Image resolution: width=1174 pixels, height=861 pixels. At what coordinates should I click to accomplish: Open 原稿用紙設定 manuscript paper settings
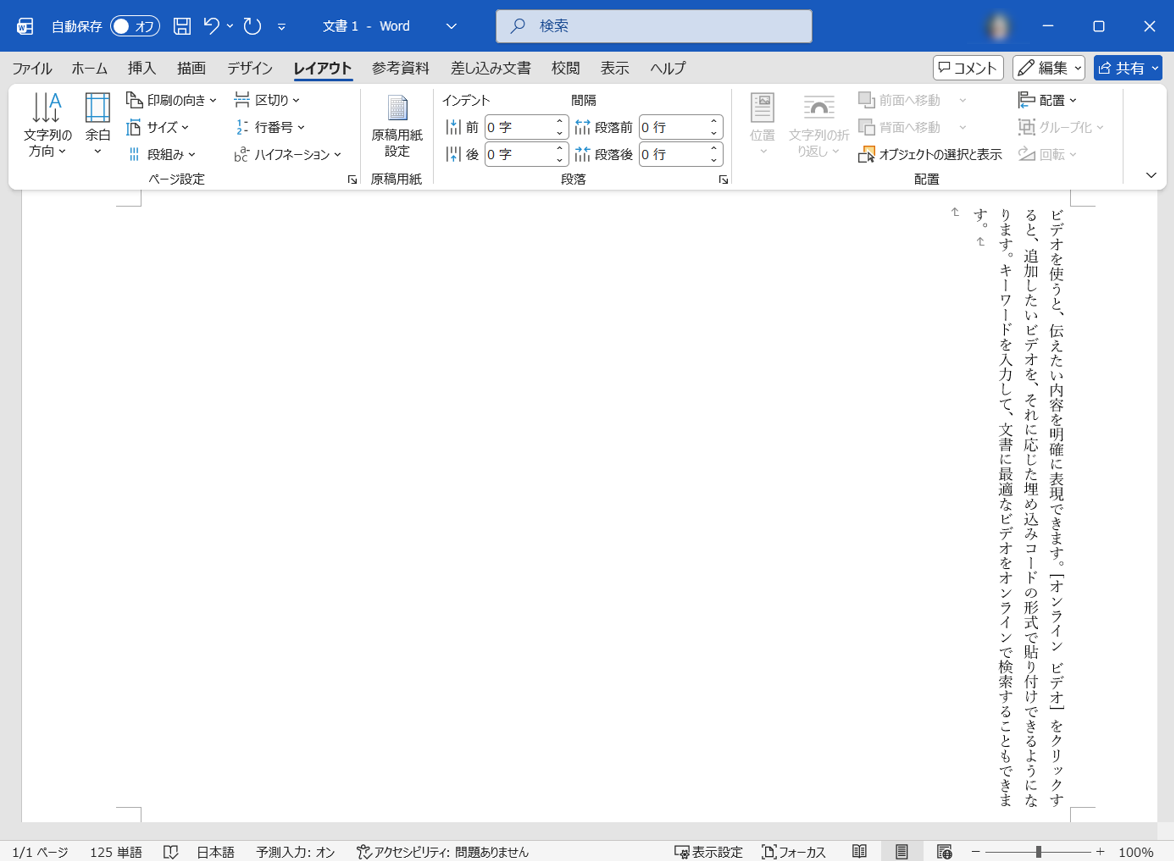click(397, 125)
